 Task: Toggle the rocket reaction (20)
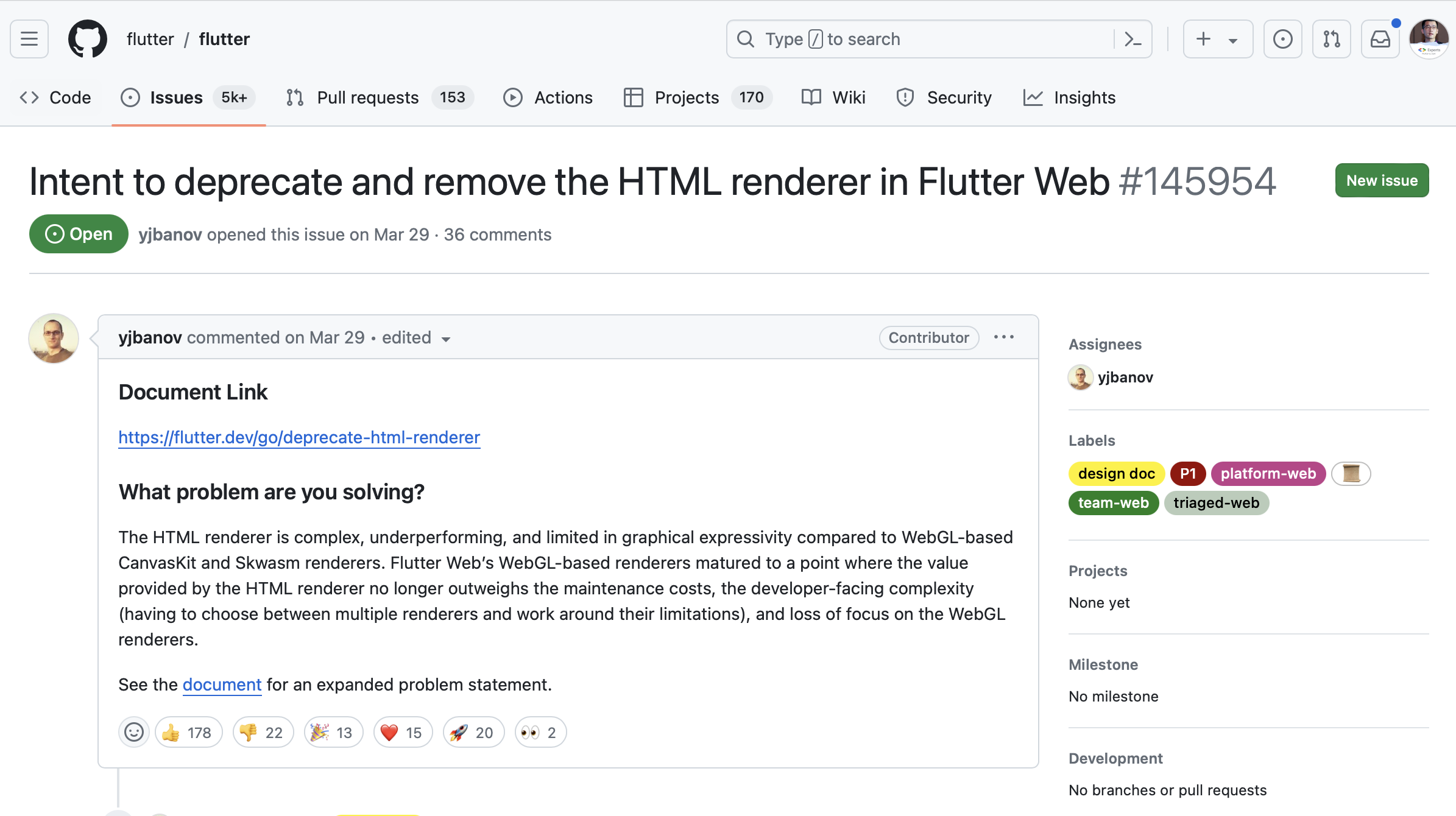473,732
